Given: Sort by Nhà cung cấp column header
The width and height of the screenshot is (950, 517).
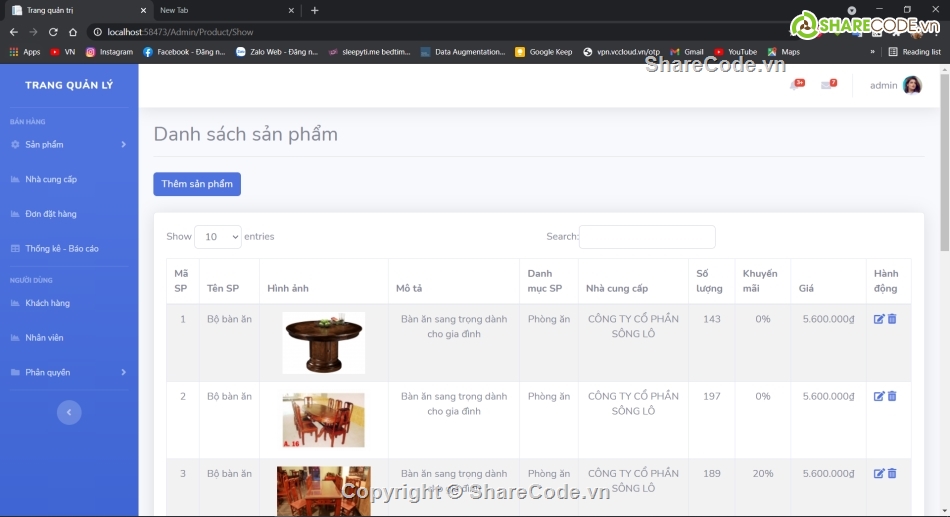Looking at the screenshot, I should tap(633, 281).
